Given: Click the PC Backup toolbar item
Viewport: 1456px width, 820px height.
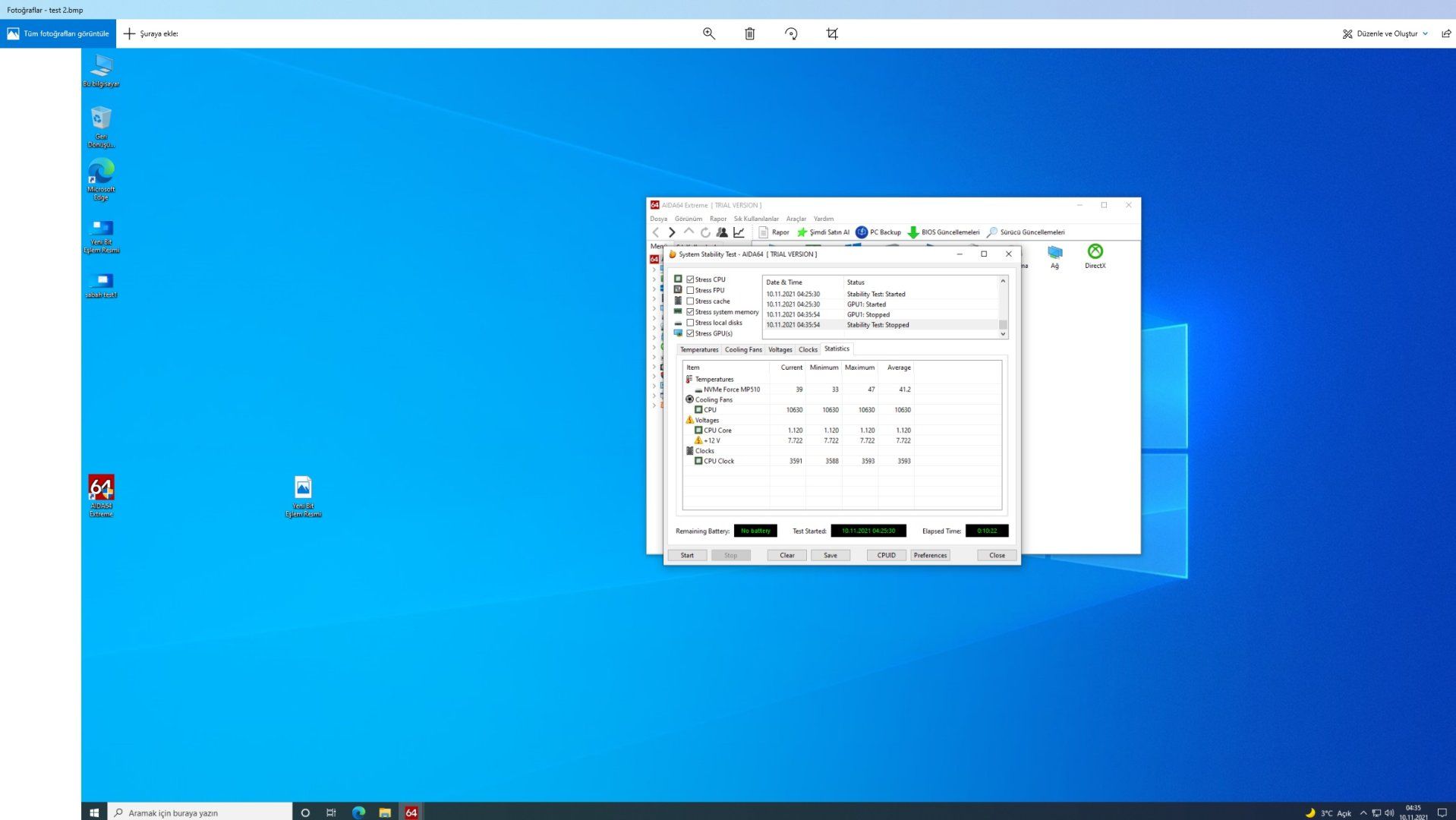Looking at the screenshot, I should coord(878,232).
